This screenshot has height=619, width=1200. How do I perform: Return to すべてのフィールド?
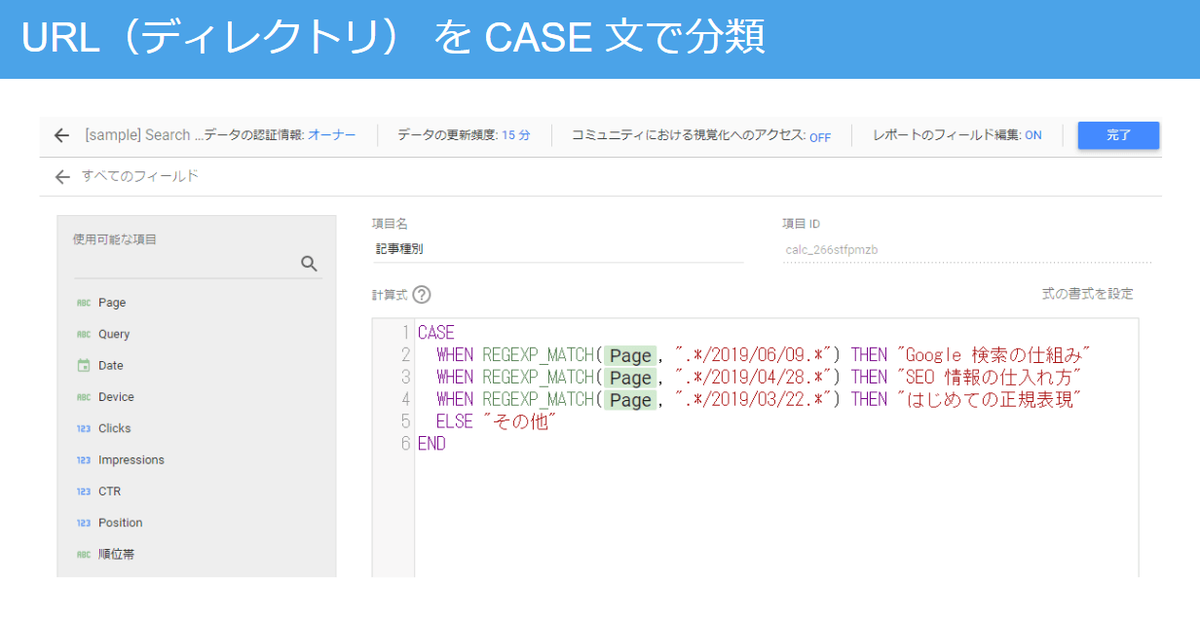140,177
